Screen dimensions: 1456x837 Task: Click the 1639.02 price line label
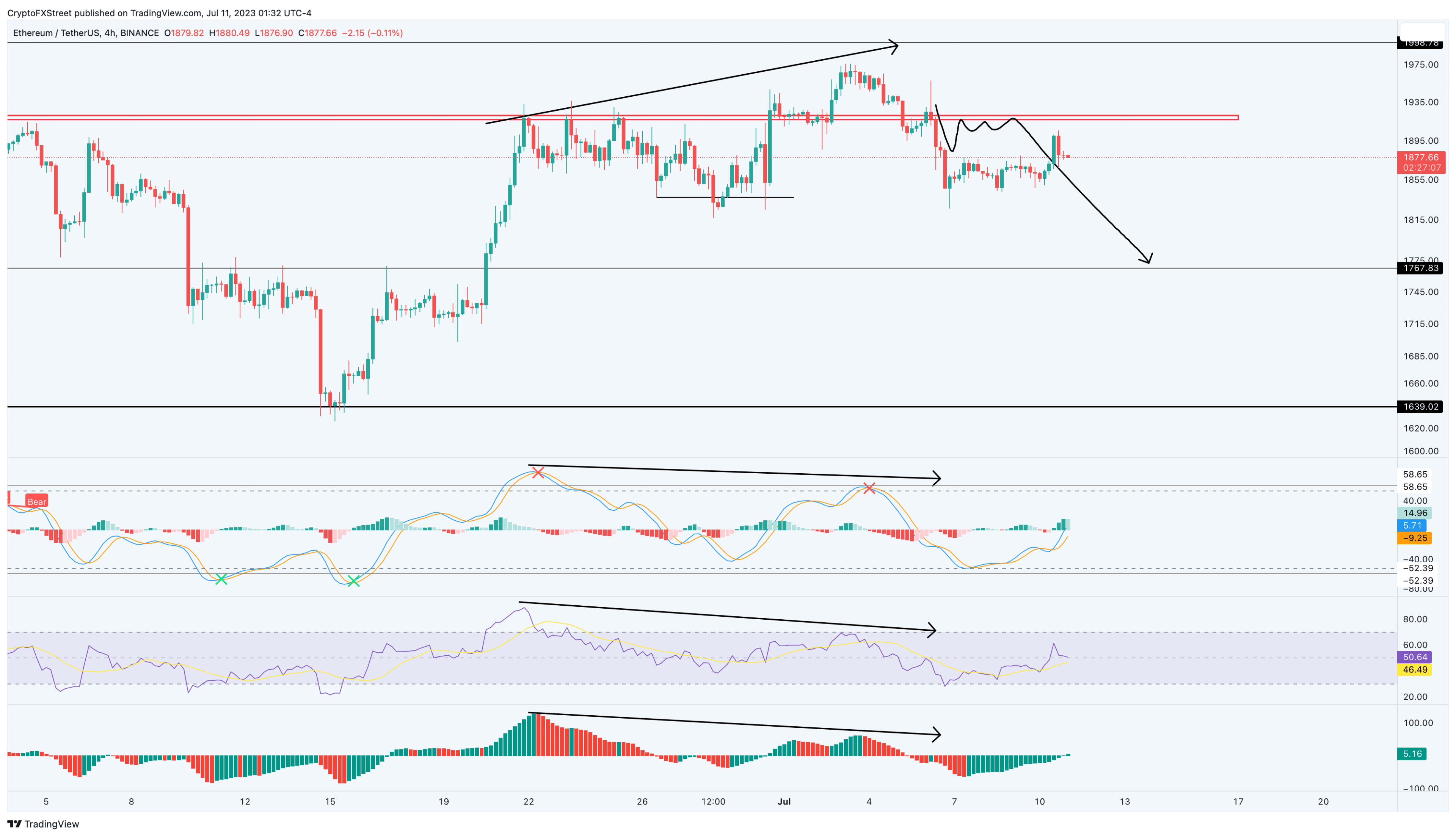click(x=1420, y=407)
